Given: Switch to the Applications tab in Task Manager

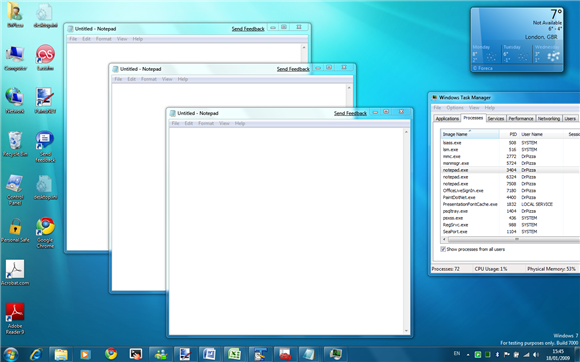Looking at the screenshot, I should [x=447, y=118].
